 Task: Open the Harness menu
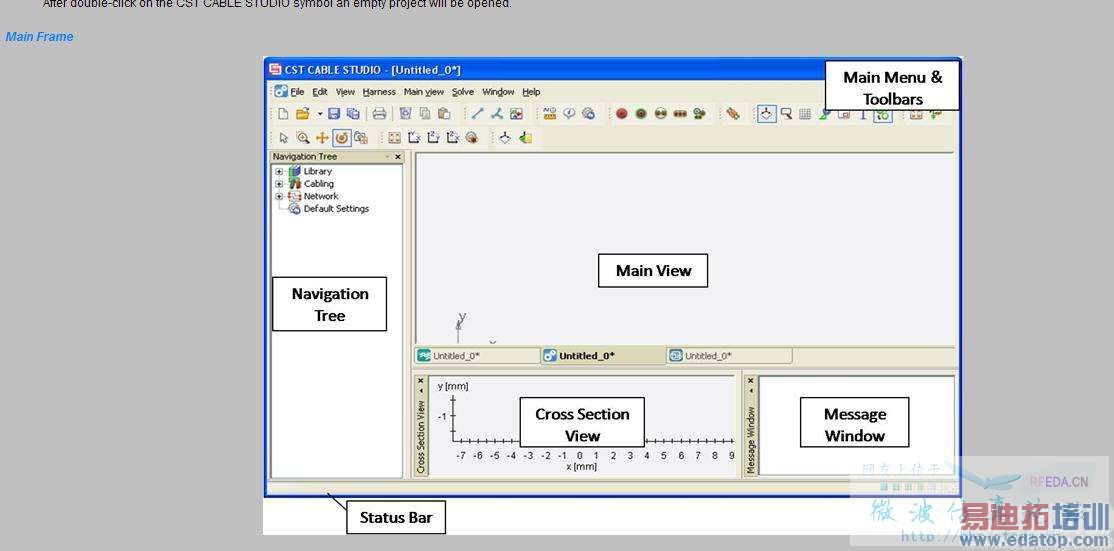379,92
